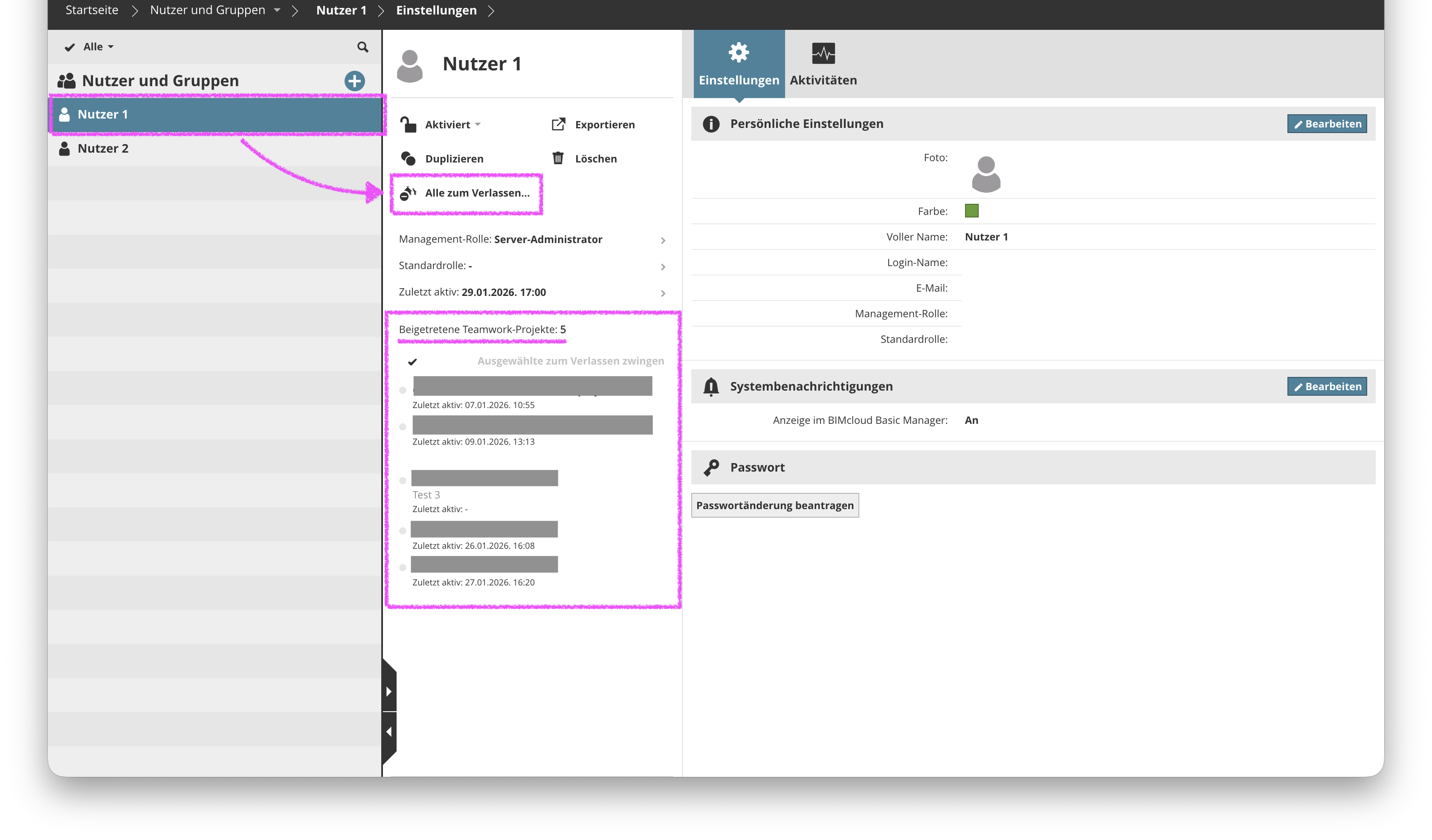Click Exportieren
Screen dimensions: 1432x840
pyautogui.click(x=605, y=125)
